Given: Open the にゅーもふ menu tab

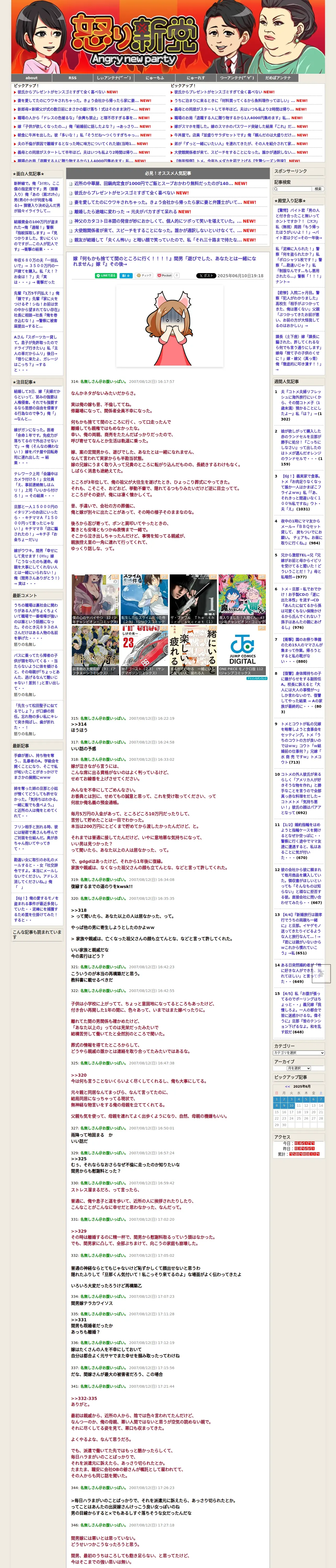Looking at the screenshot, I should (x=154, y=78).
